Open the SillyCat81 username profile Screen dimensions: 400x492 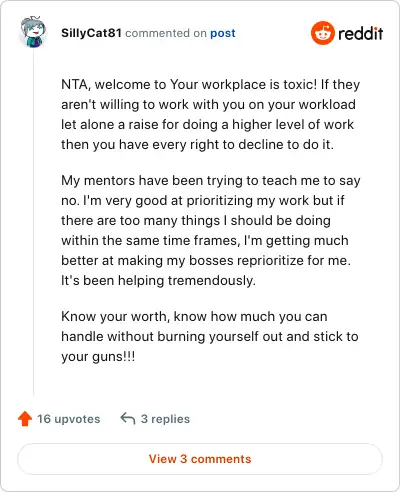pyautogui.click(x=91, y=33)
